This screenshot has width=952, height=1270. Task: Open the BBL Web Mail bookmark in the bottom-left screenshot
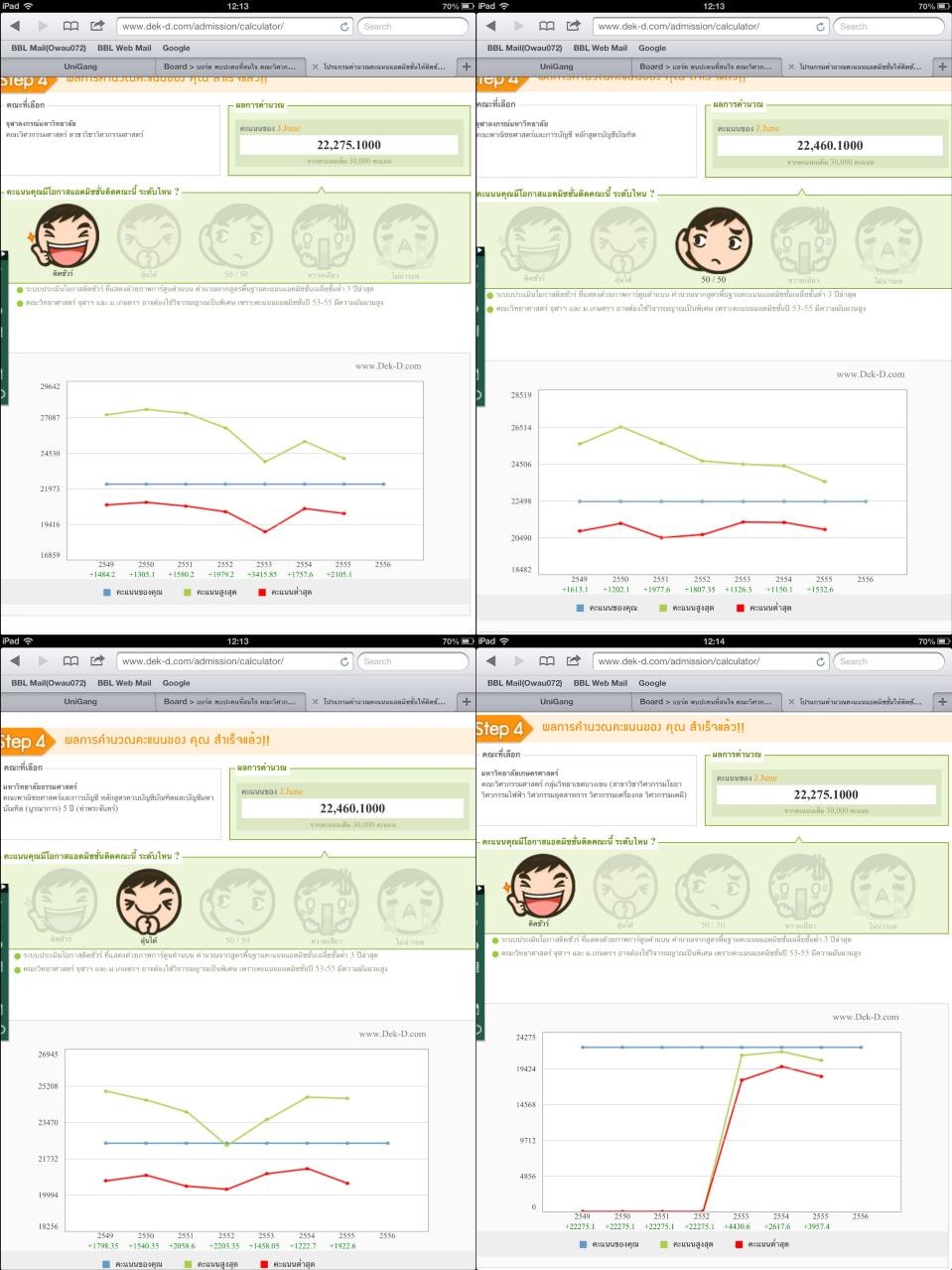124,682
